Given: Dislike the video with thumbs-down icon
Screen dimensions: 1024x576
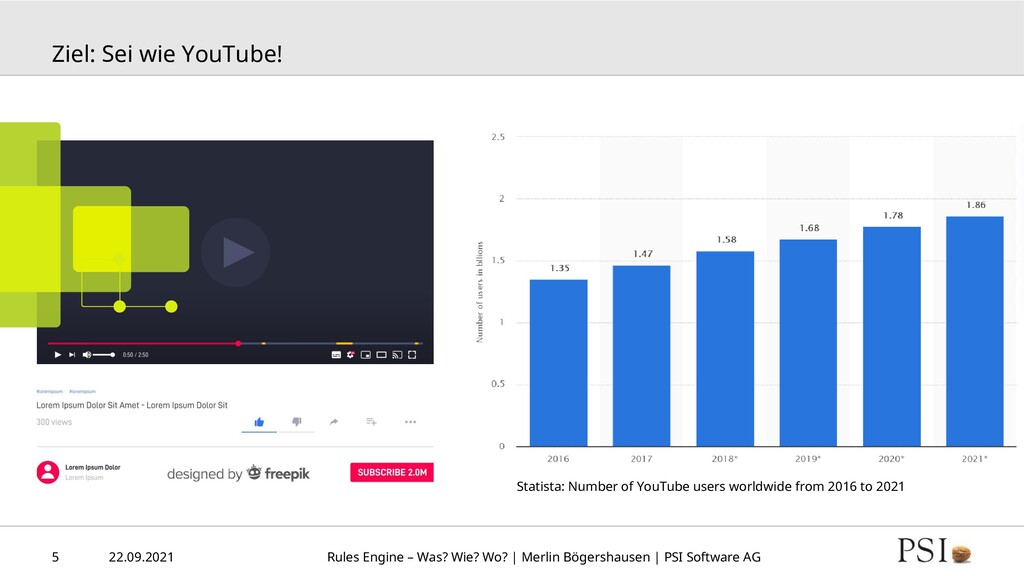Looking at the screenshot, I should (x=296, y=422).
